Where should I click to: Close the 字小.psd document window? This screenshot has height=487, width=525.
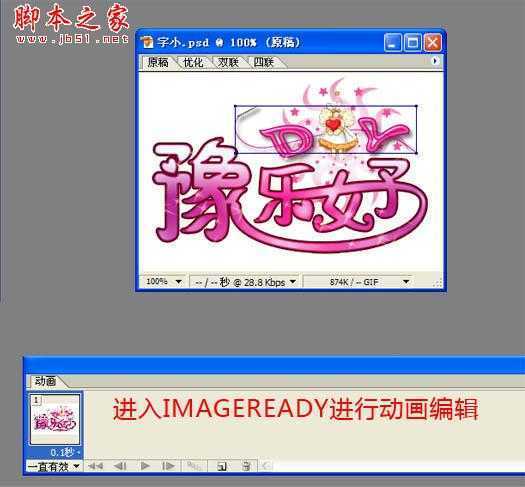point(433,43)
